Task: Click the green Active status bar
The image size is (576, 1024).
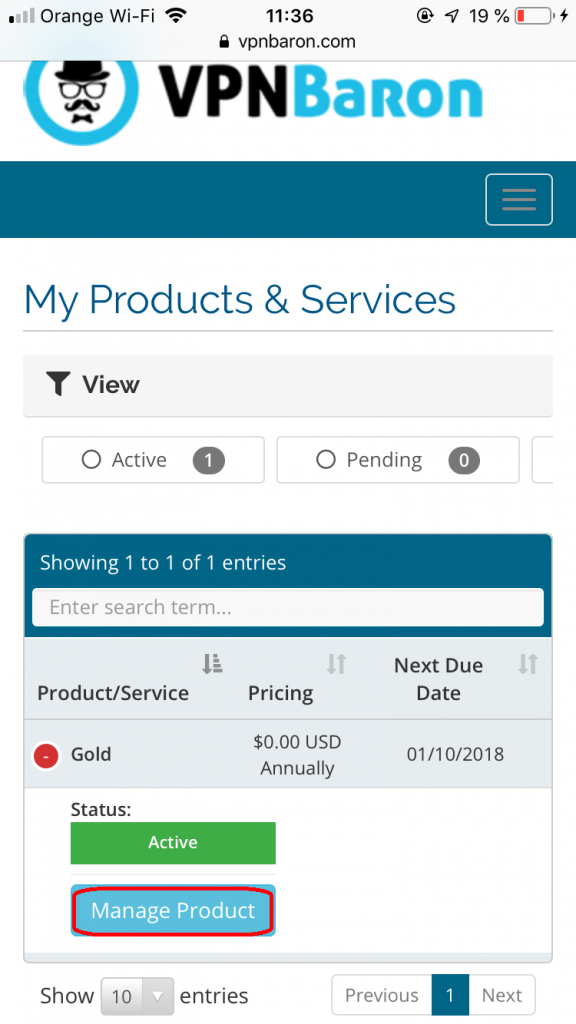Action: point(173,842)
